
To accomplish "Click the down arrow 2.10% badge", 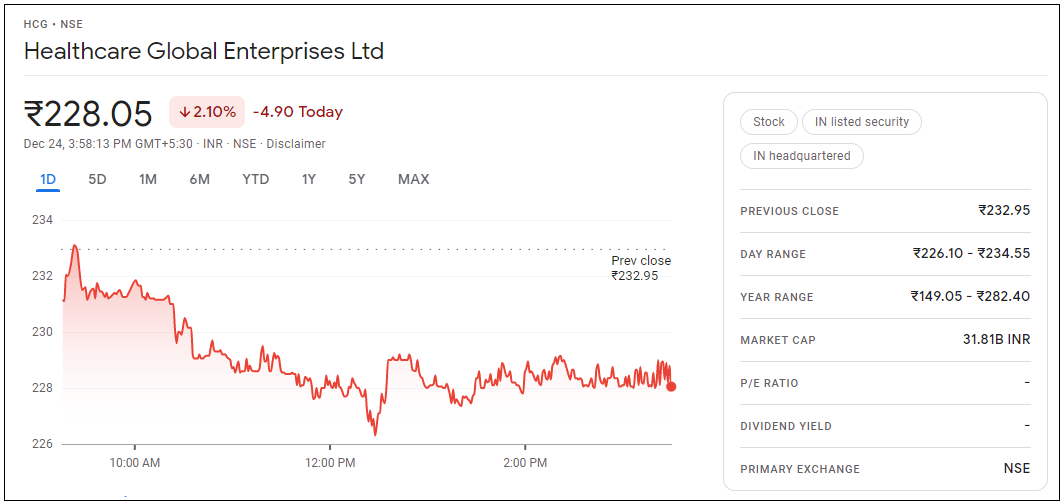I will pyautogui.click(x=207, y=112).
